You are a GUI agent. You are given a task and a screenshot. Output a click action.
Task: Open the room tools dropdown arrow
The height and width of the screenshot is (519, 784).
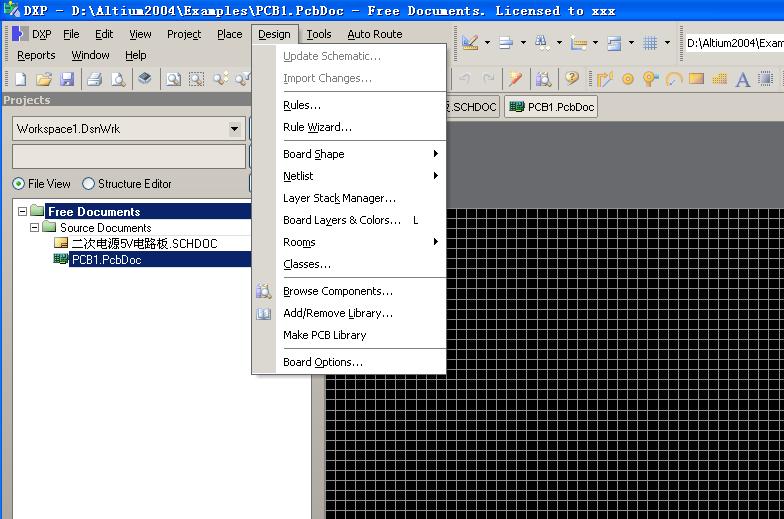point(632,42)
